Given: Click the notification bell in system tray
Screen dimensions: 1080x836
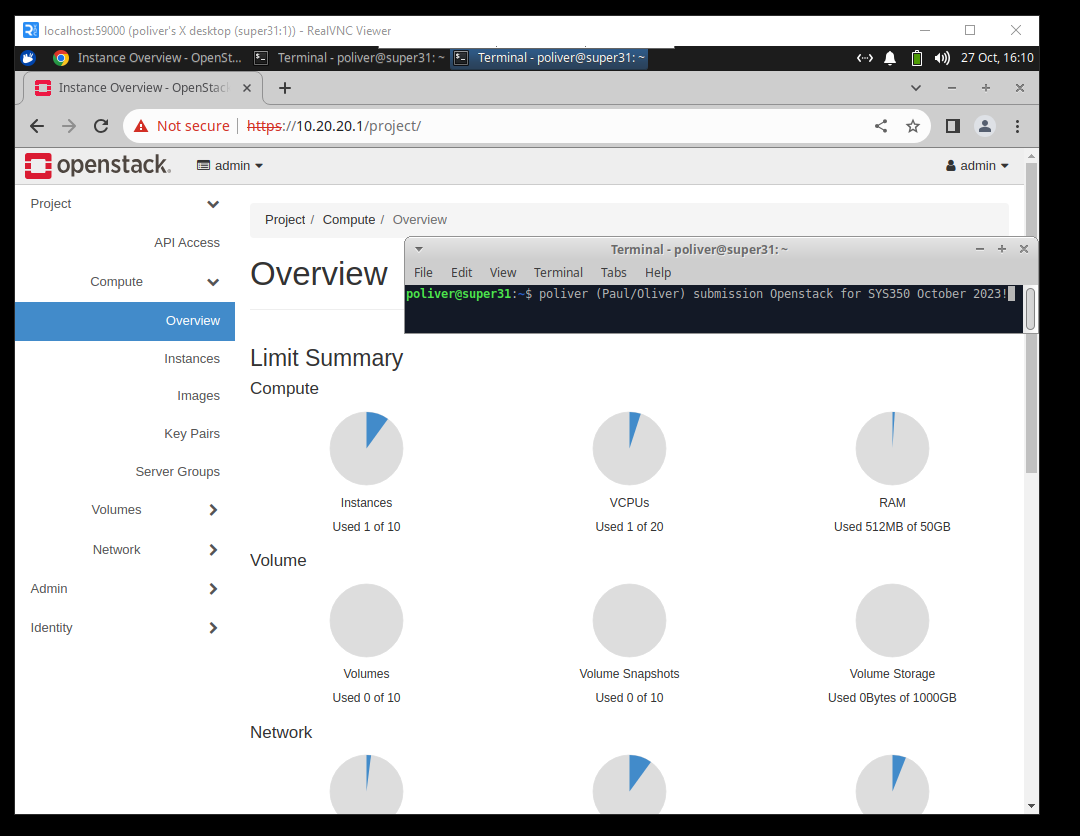Looking at the screenshot, I should coord(890,58).
